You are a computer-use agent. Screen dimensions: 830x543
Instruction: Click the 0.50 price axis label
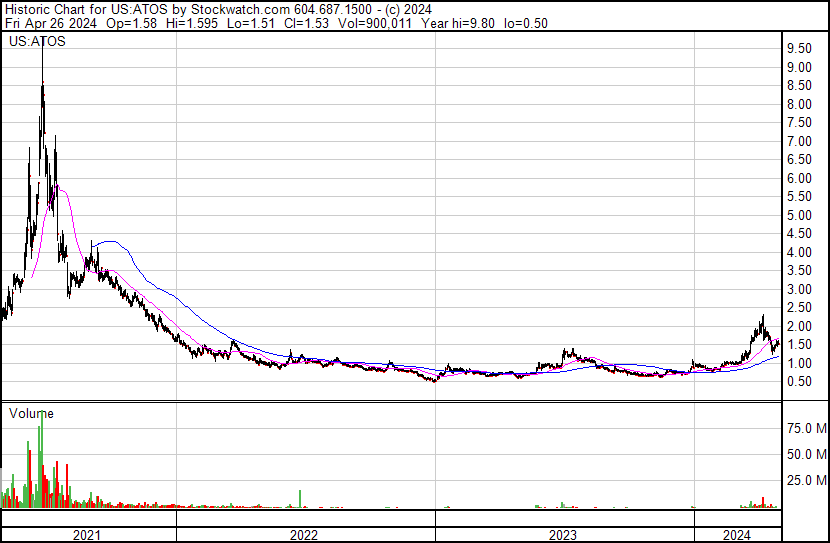pos(798,382)
